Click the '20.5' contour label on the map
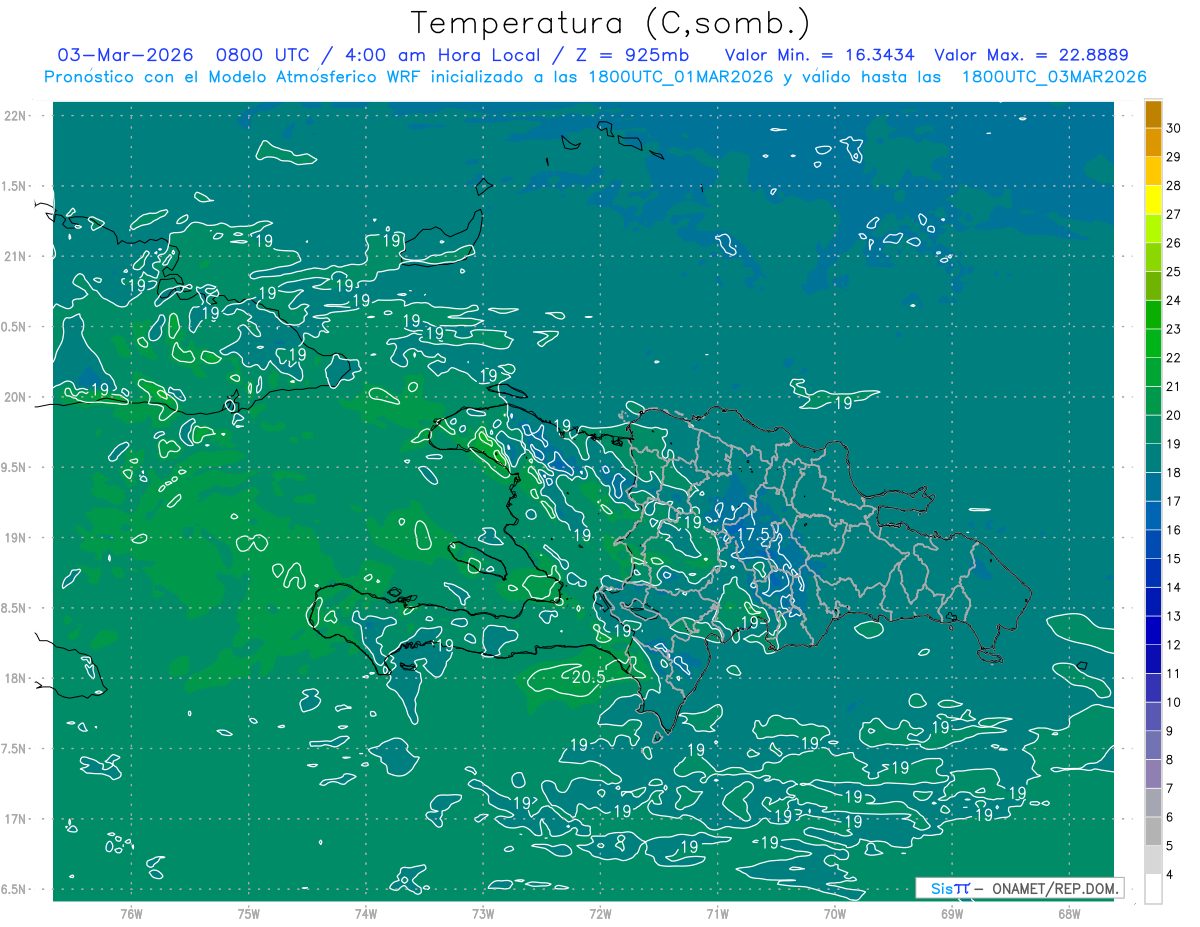This screenshot has width=1200, height=927. pos(588,677)
